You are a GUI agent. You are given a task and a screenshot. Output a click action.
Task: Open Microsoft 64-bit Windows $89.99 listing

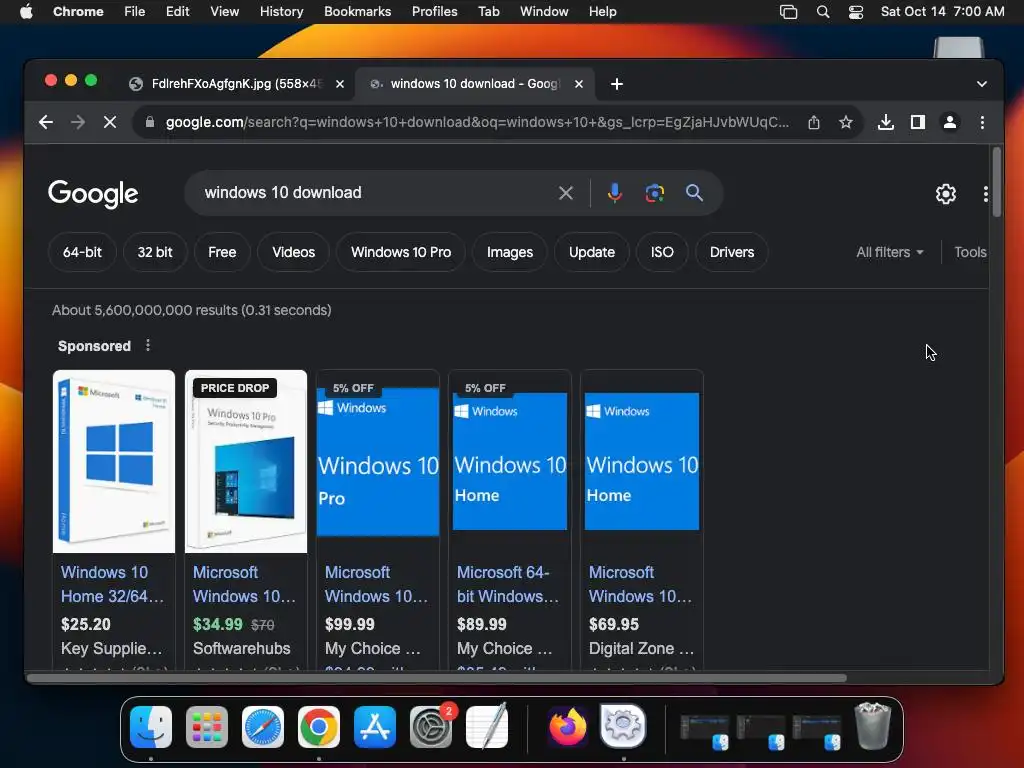pos(507,584)
